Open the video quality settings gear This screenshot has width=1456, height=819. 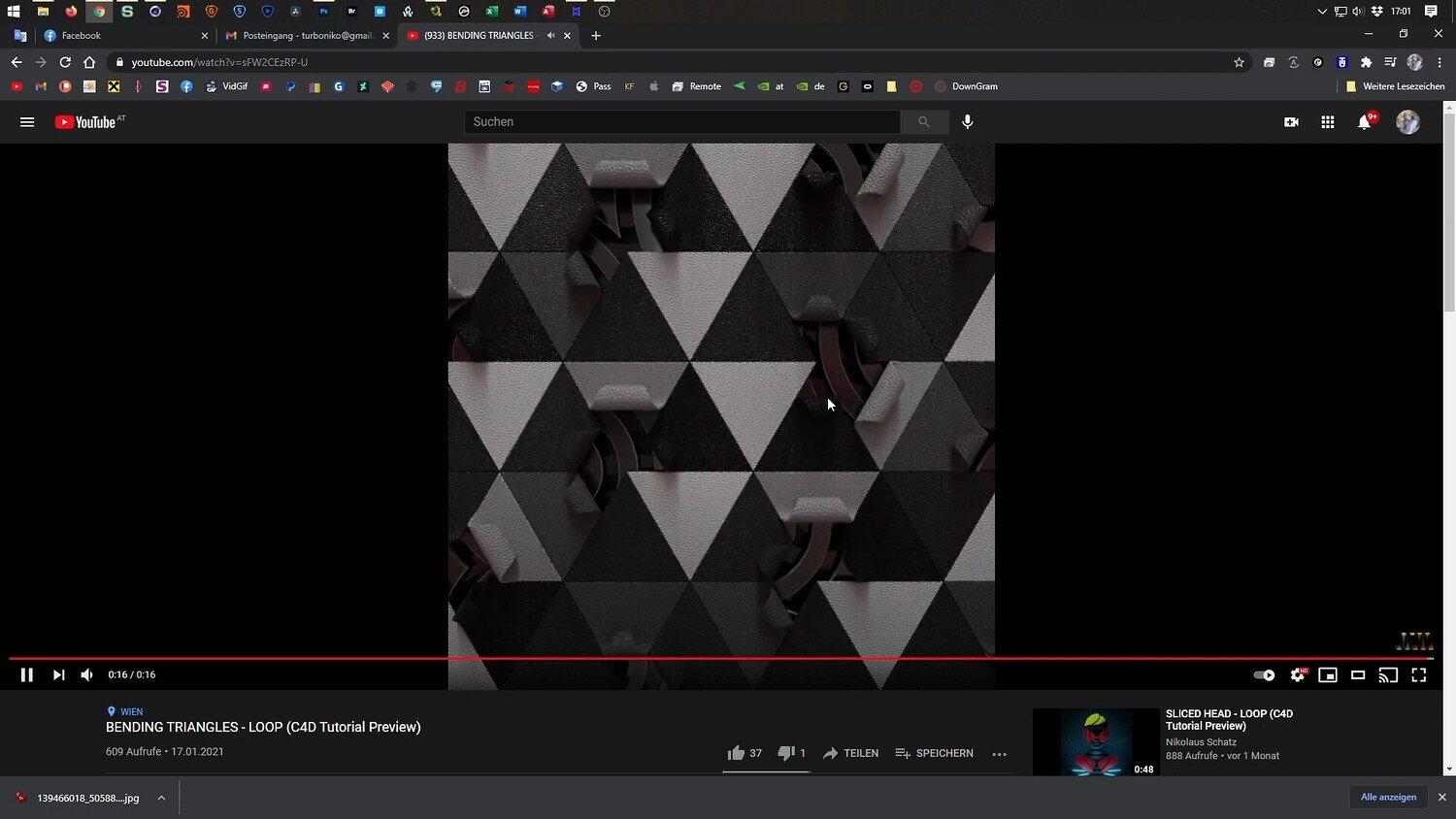(1298, 674)
